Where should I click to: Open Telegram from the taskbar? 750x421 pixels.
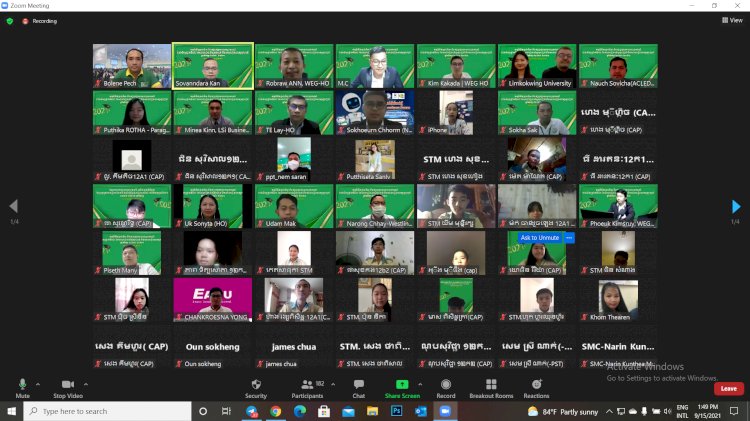coord(251,411)
